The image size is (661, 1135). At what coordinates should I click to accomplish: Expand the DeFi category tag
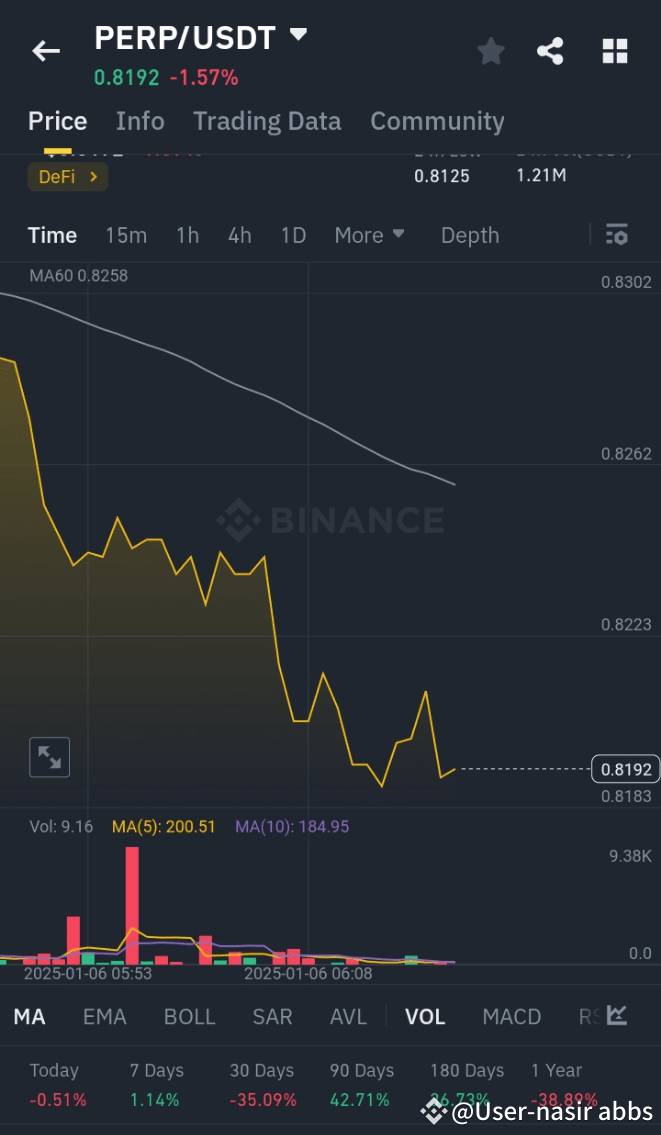(67, 177)
